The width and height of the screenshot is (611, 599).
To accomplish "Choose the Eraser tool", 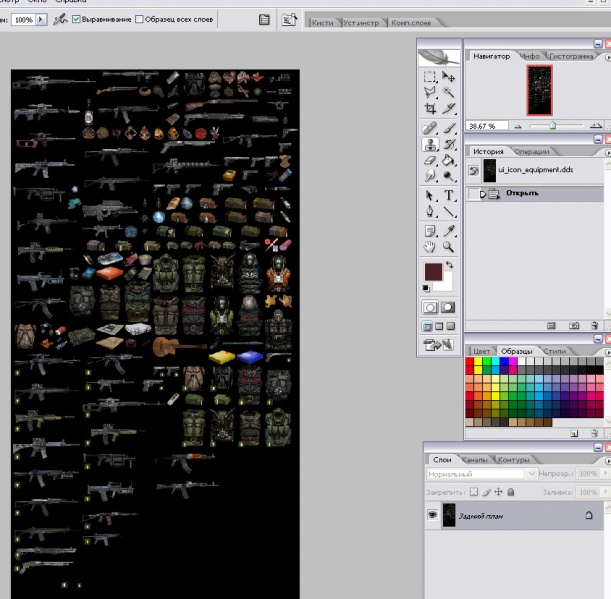I will pos(430,161).
